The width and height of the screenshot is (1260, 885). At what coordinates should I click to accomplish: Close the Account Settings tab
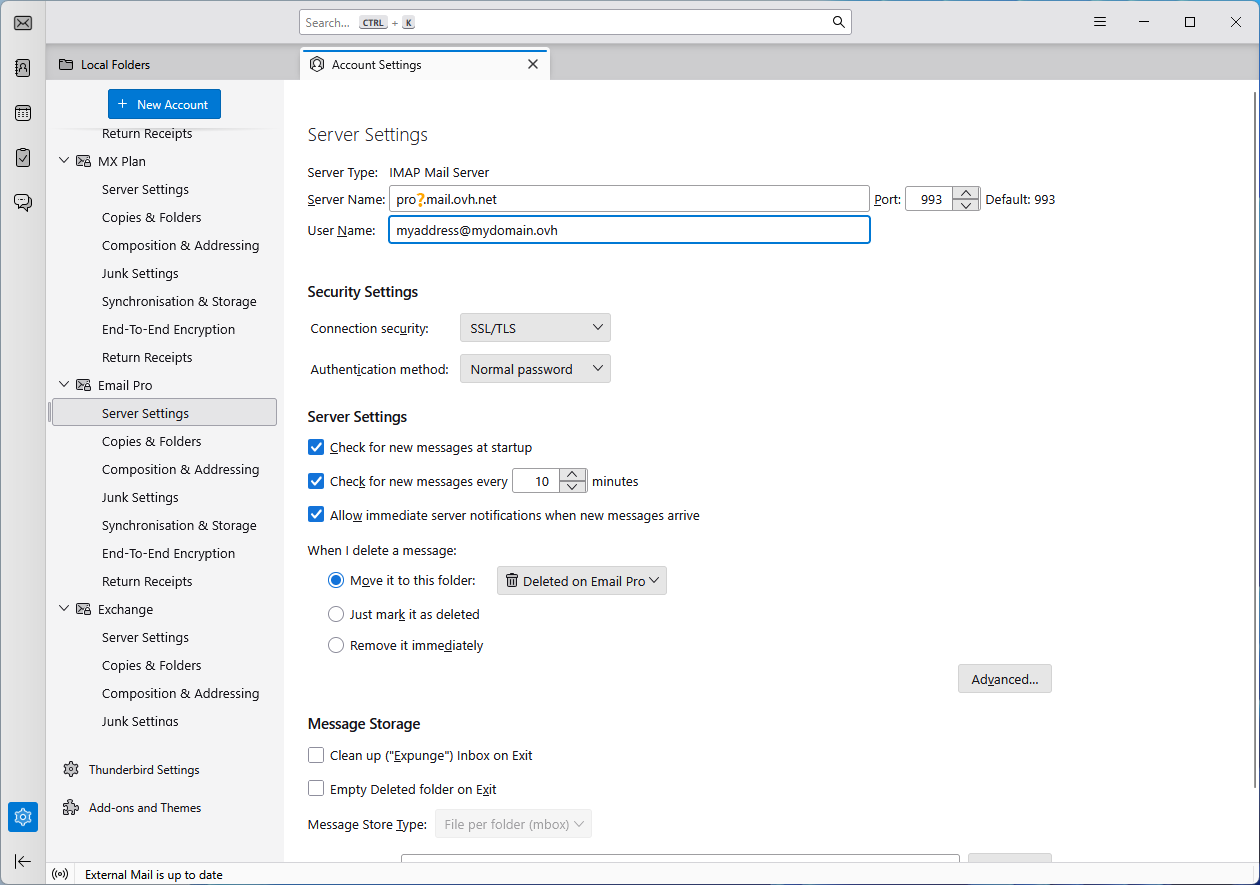(533, 64)
